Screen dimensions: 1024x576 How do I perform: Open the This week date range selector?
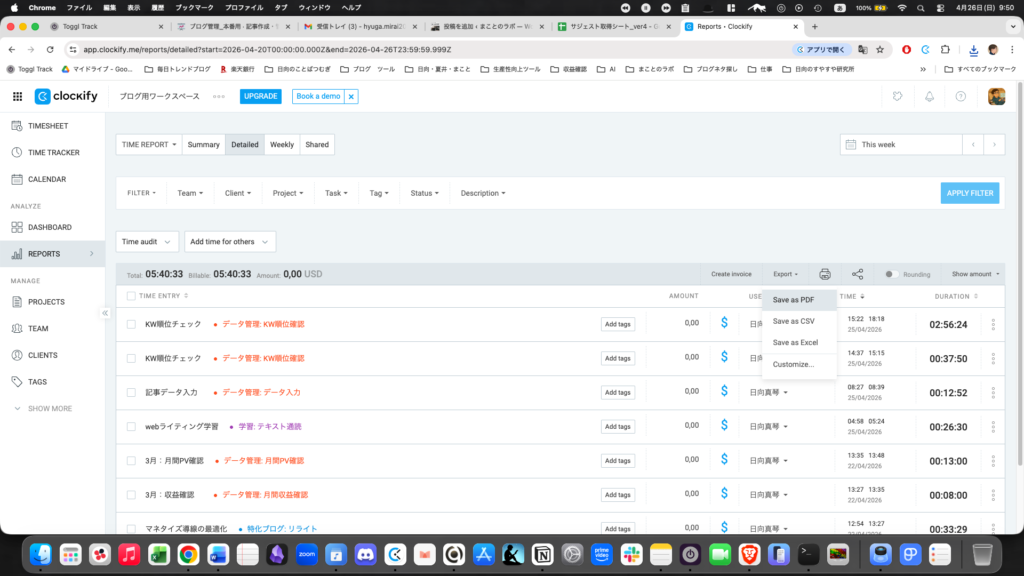pyautogui.click(x=899, y=144)
